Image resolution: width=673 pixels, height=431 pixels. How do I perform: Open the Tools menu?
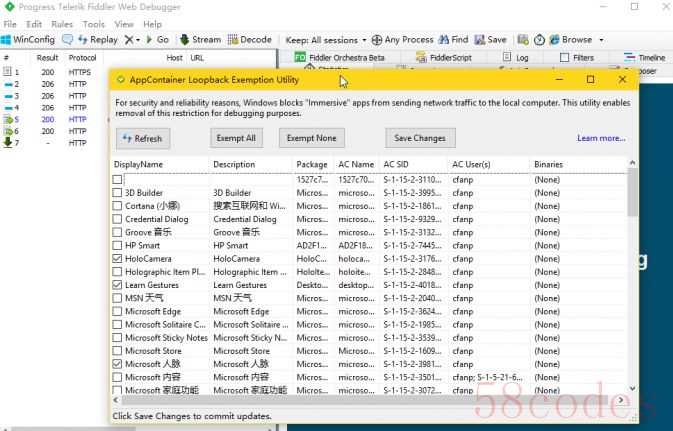click(94, 24)
